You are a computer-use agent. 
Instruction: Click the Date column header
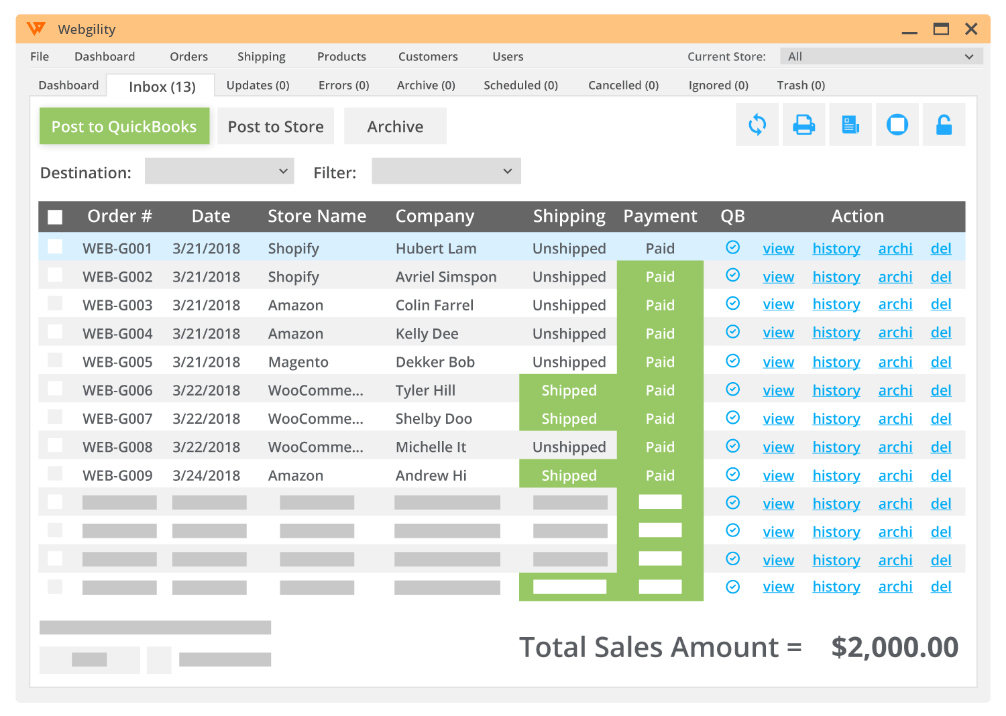[210, 216]
